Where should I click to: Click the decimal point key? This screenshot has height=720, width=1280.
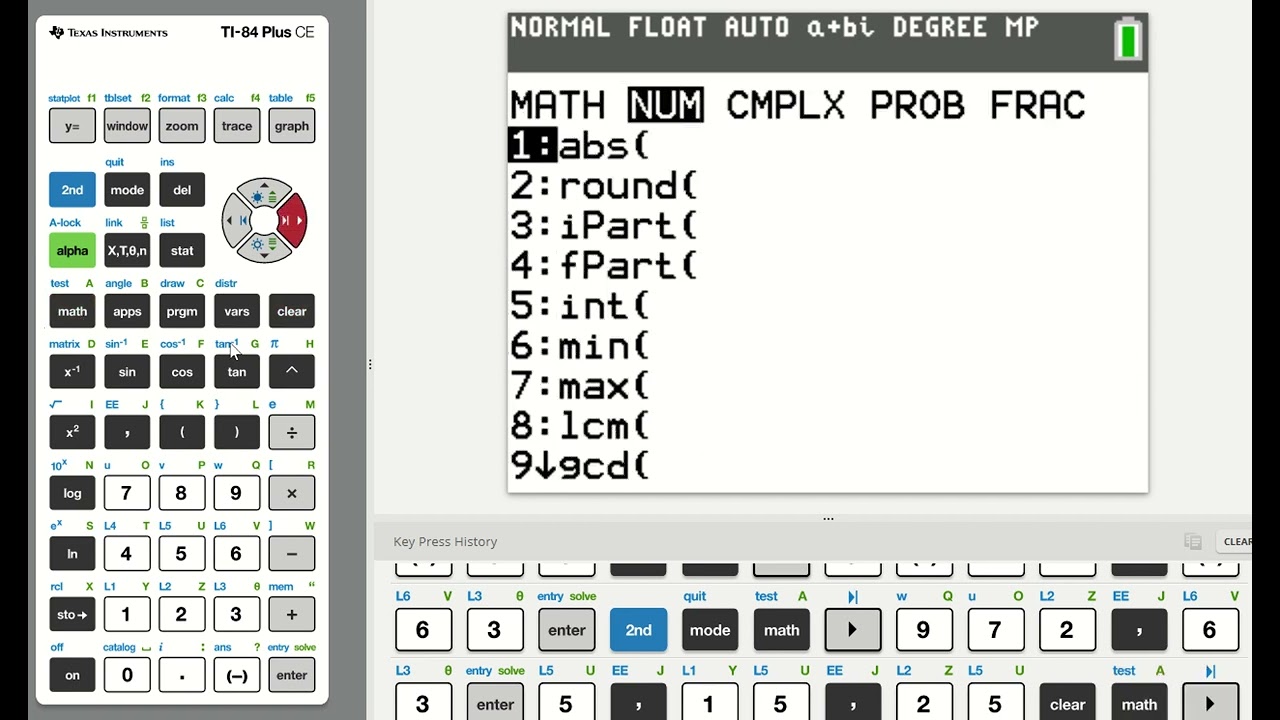[182, 675]
